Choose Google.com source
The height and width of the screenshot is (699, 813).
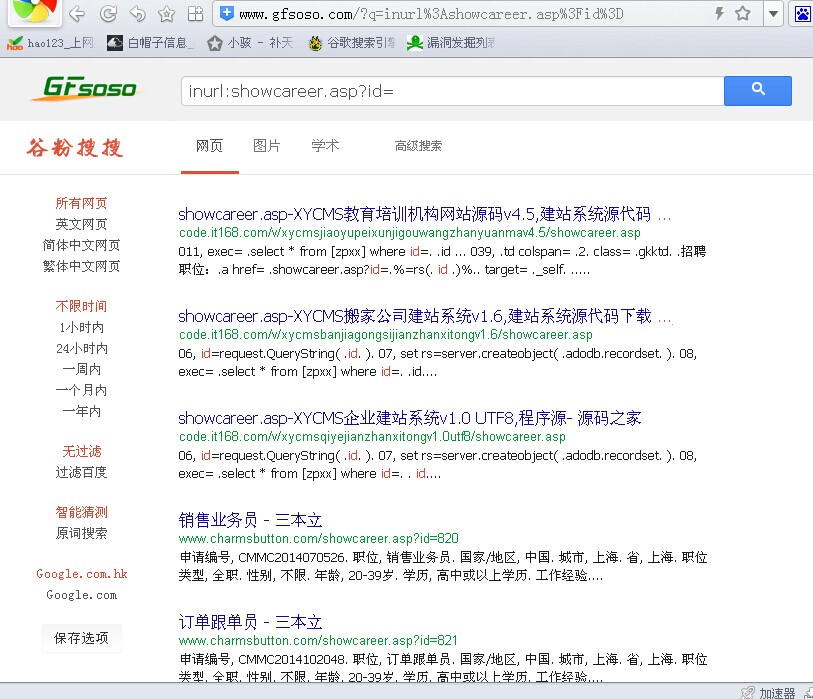point(81,595)
